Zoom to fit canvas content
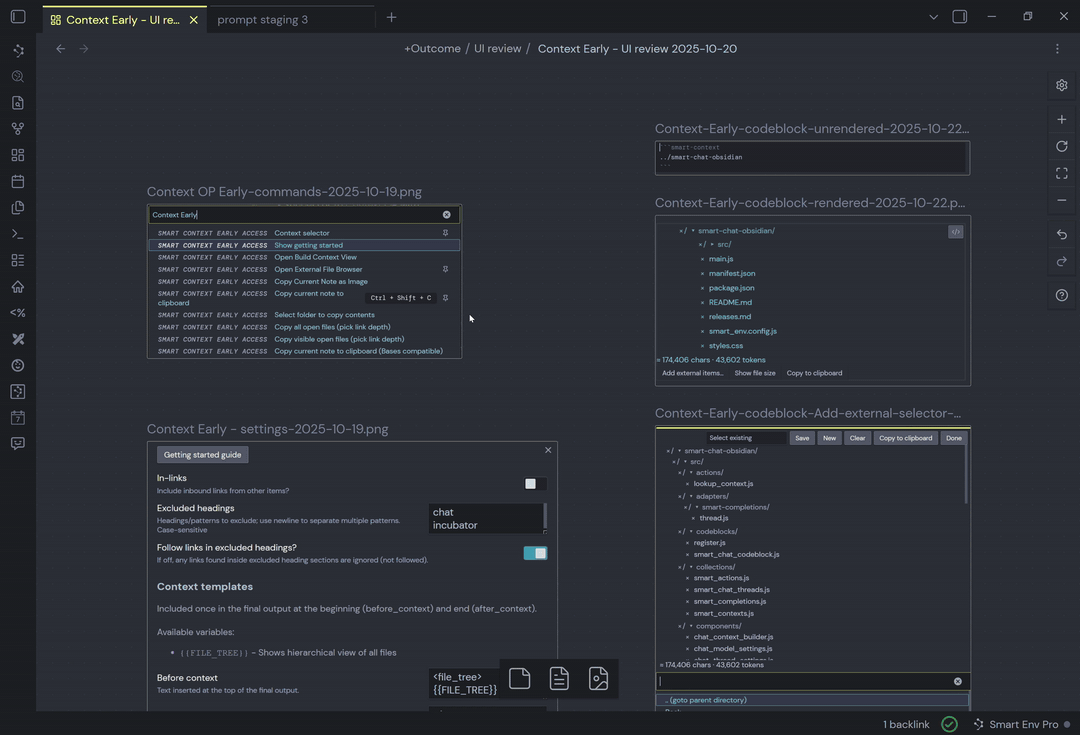Screen dimensions: 1080x735 click(1061, 173)
